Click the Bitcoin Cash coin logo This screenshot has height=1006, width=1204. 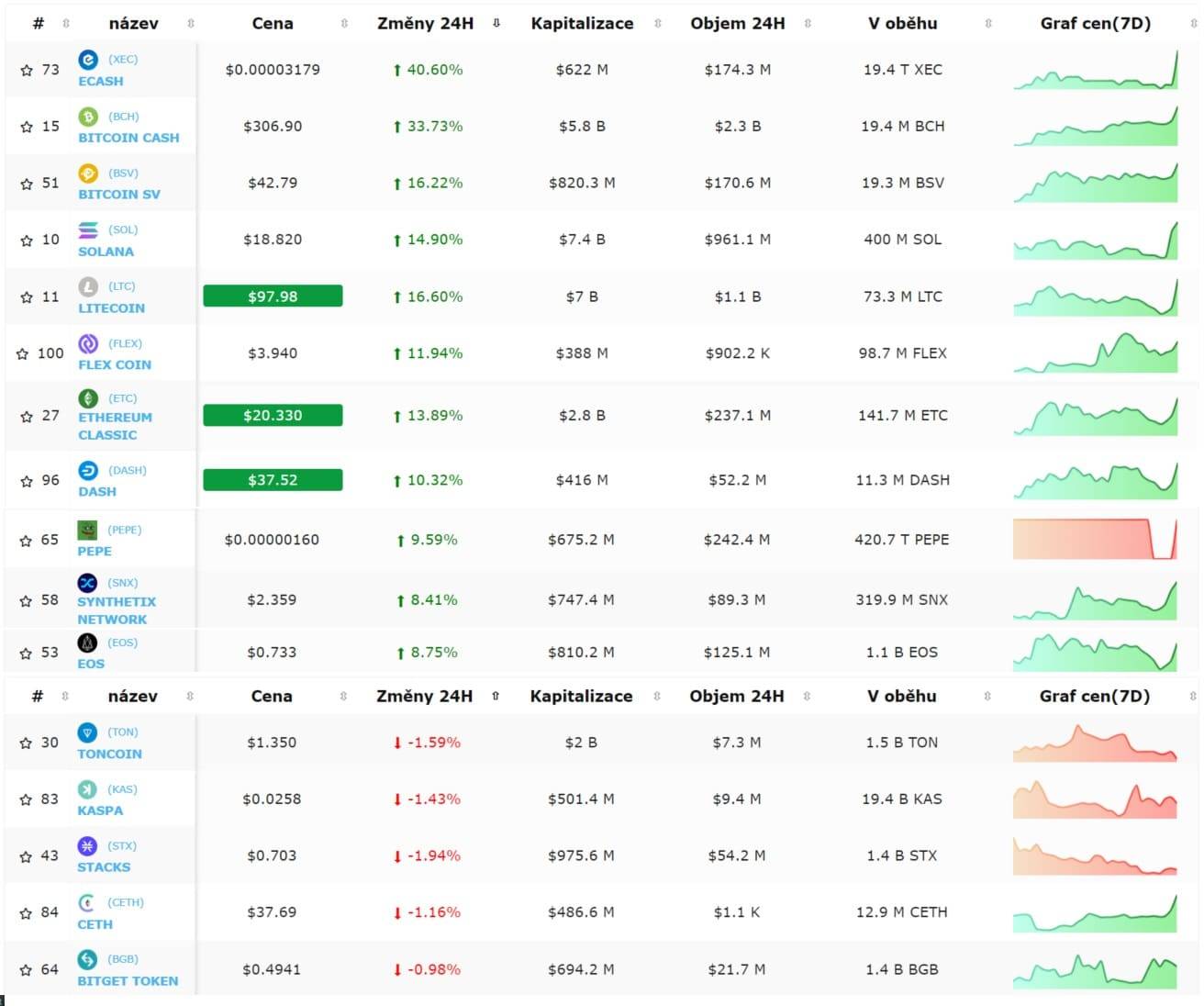click(x=88, y=117)
